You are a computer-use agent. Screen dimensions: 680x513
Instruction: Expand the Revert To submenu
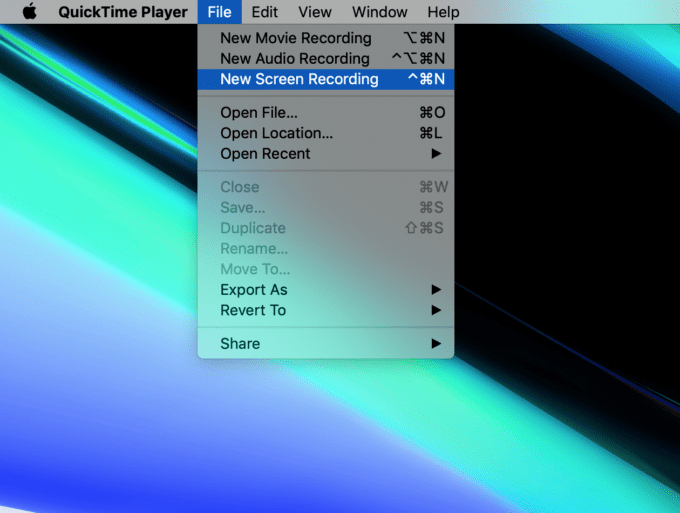click(253, 310)
